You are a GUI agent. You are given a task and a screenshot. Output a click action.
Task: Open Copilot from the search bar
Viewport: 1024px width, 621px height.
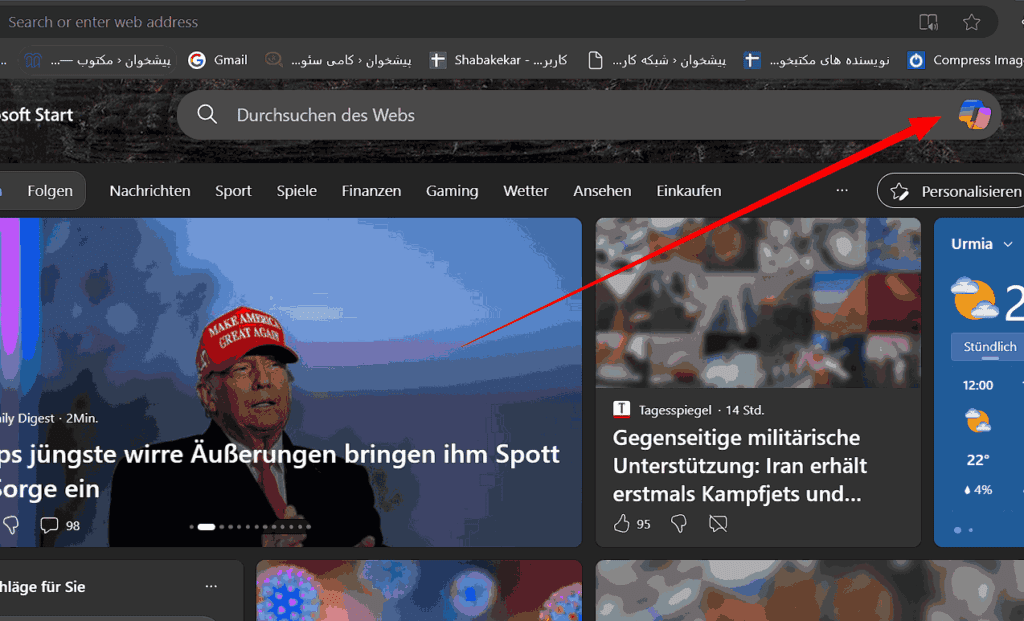pos(973,115)
